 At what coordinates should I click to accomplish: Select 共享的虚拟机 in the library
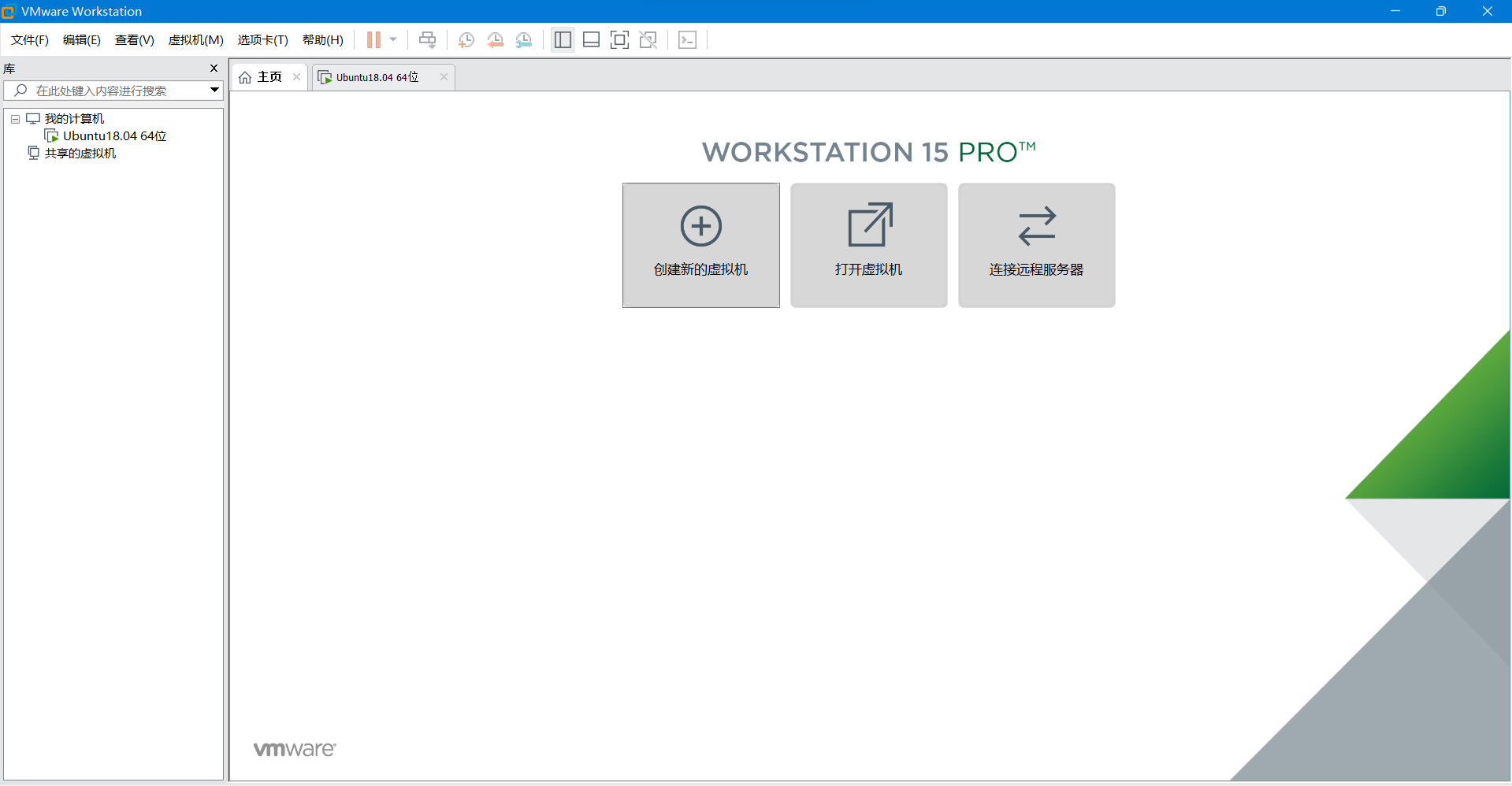tap(80, 154)
